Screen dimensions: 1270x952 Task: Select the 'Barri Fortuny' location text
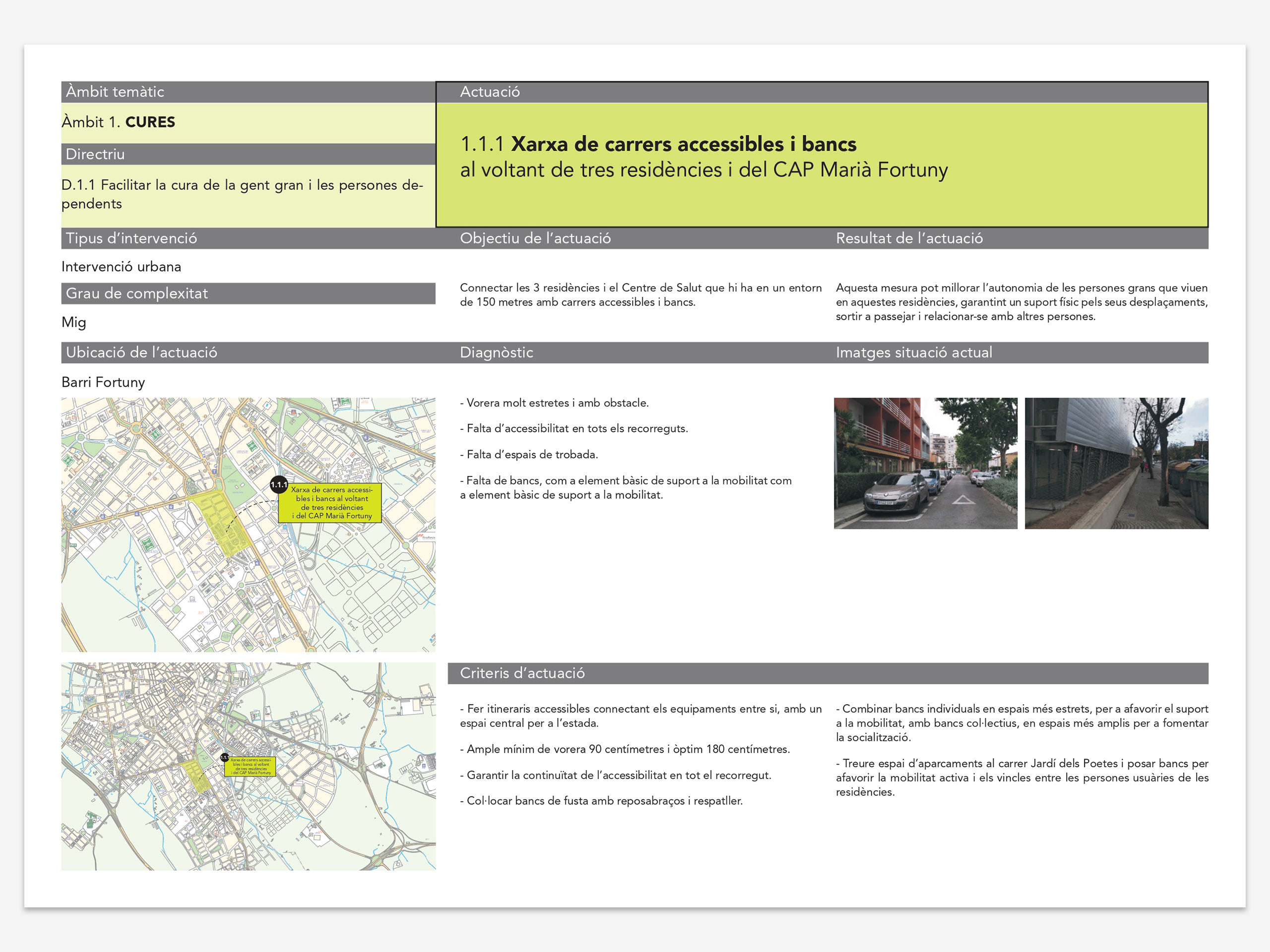pyautogui.click(x=103, y=382)
